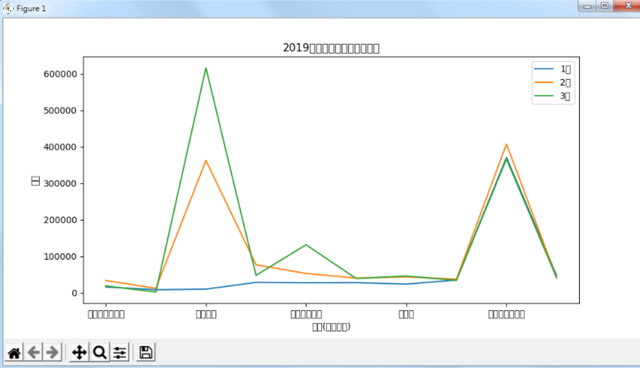This screenshot has width=640, height=368.
Task: Open the Configure subplots dialog
Action: (120, 352)
